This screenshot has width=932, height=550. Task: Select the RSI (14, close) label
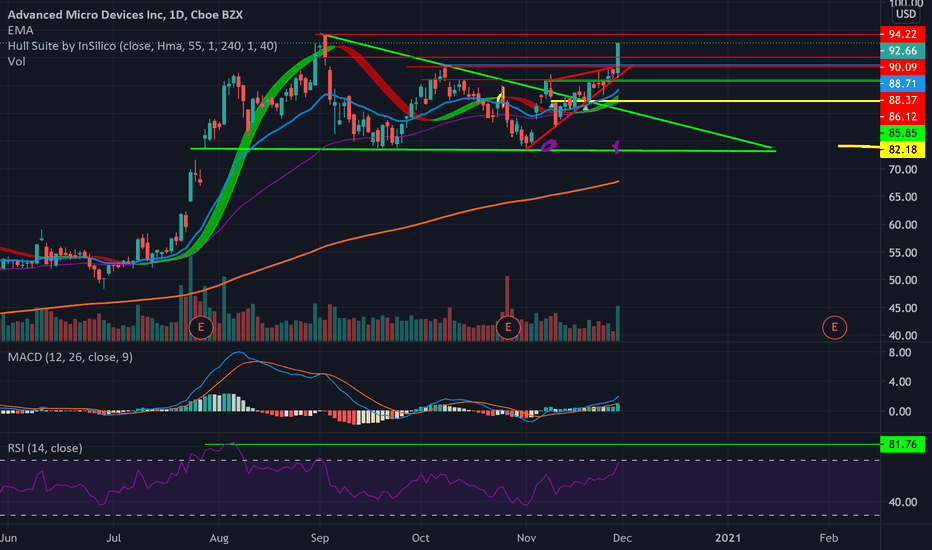[x=45, y=448]
